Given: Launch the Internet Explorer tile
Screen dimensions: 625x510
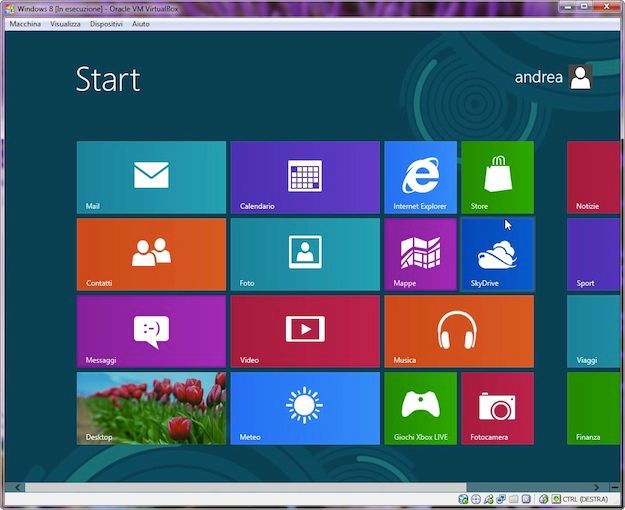Looking at the screenshot, I should tap(421, 177).
